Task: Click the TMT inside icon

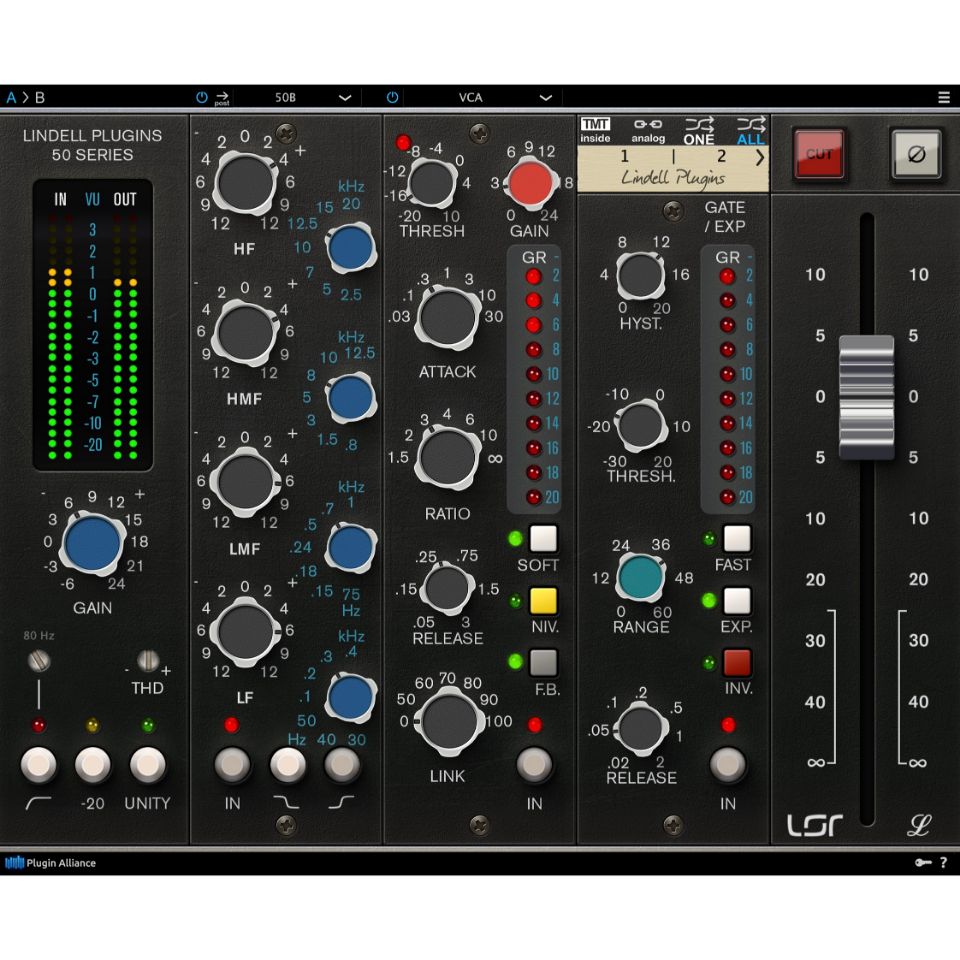Action: (x=595, y=130)
